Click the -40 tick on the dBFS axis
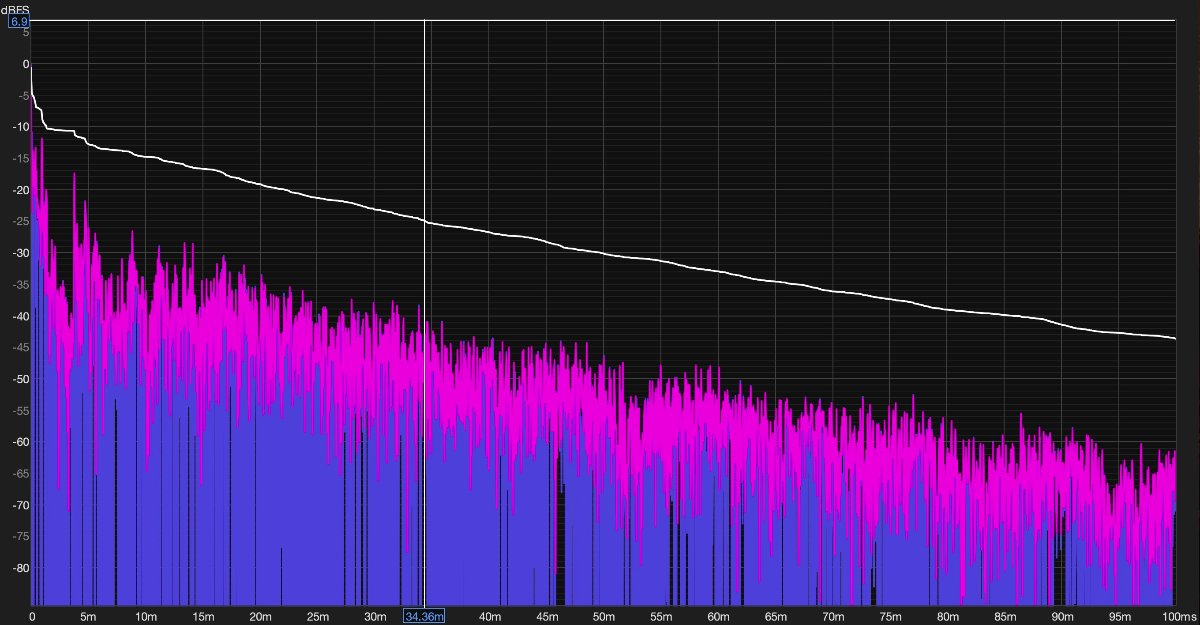The image size is (1200, 625). pos(20,316)
